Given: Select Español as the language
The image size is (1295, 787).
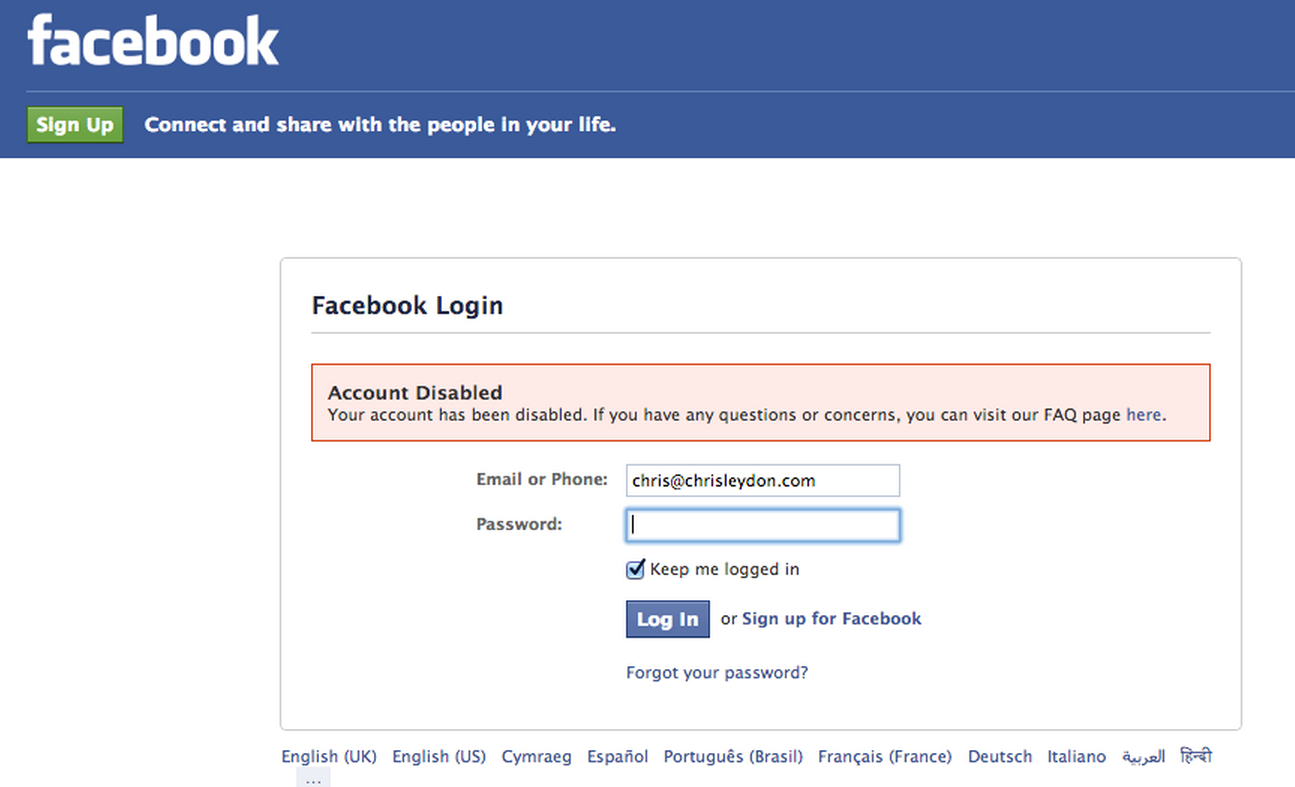Looking at the screenshot, I should (x=617, y=757).
